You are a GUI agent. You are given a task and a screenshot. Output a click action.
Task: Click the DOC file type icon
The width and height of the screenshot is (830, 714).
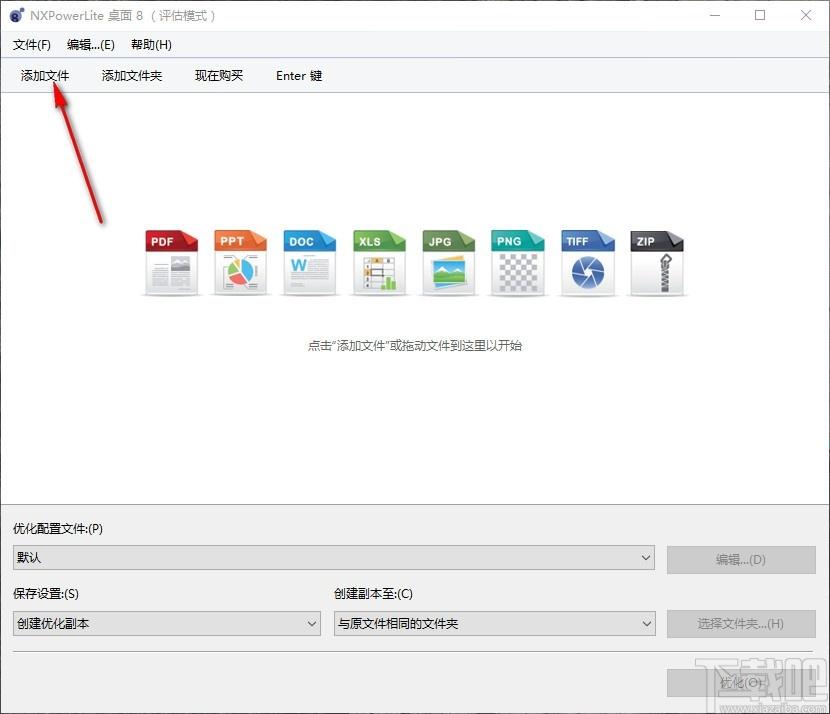click(310, 262)
